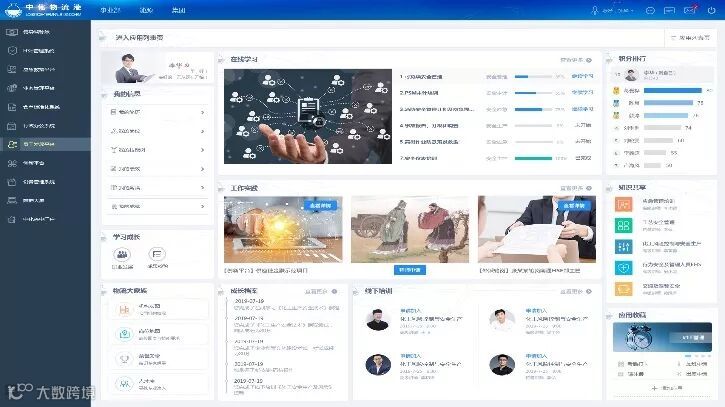The height and width of the screenshot is (407, 725).
Task: Select the third top navigation tab
Action: pyautogui.click(x=178, y=10)
